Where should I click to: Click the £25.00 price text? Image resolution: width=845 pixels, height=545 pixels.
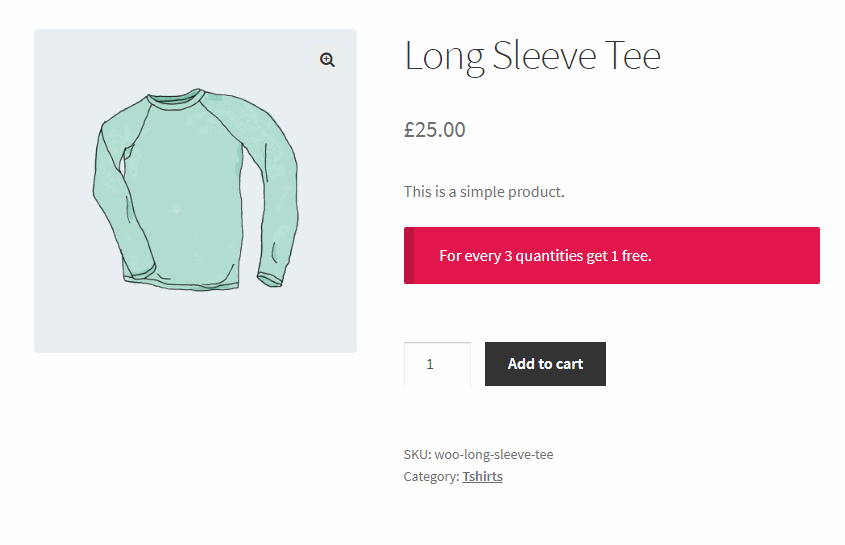(x=435, y=129)
